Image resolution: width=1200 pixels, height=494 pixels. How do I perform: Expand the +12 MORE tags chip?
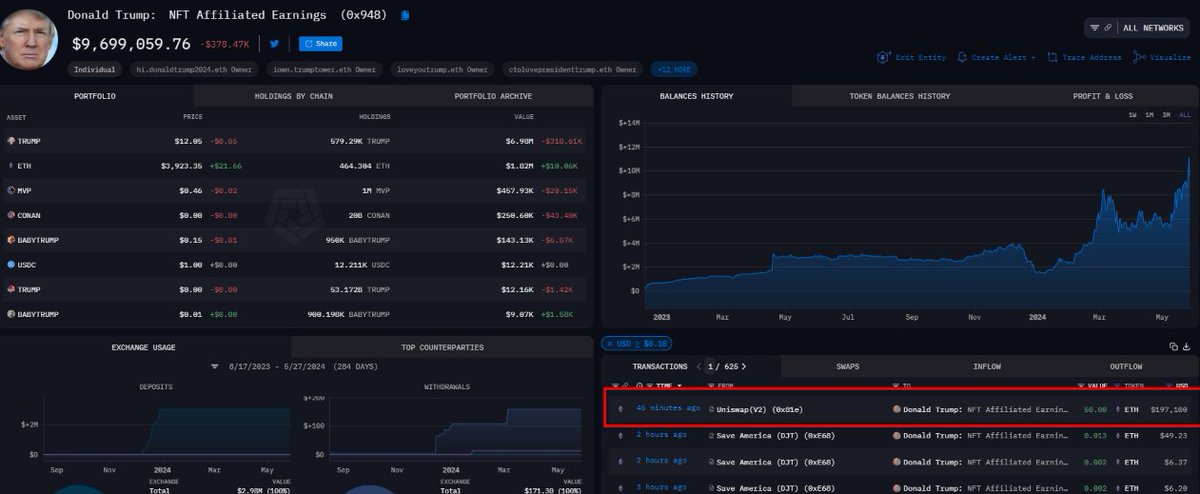[x=673, y=70]
